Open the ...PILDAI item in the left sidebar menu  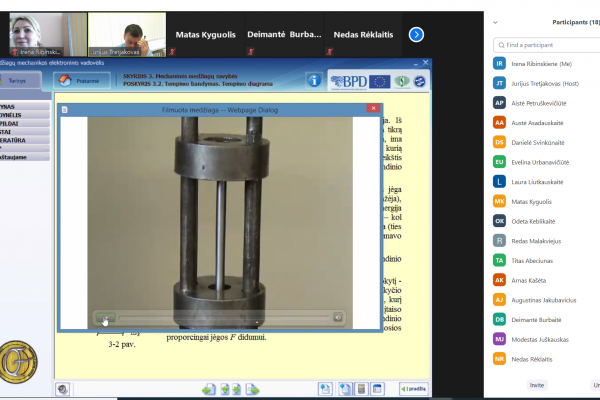(25, 123)
